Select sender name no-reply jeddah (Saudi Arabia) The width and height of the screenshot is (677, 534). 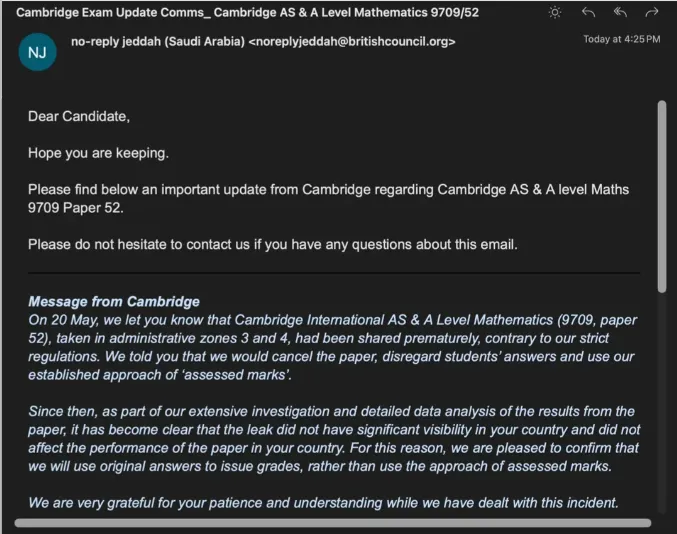(x=158, y=41)
